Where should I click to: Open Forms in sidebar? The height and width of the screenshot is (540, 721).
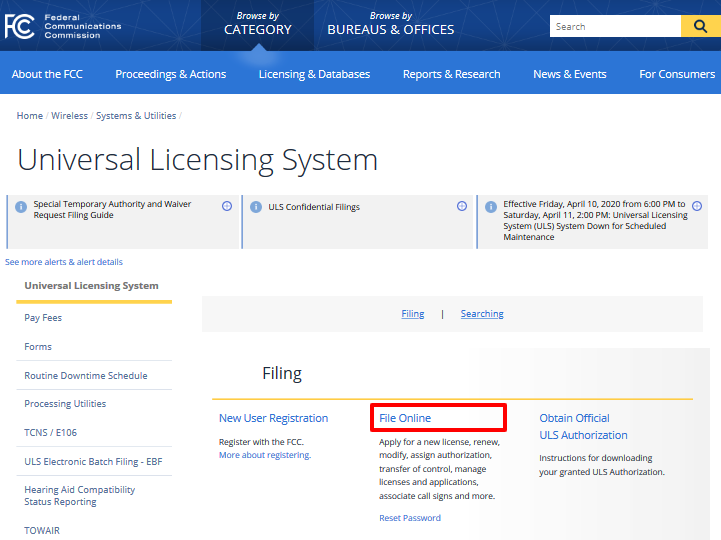point(38,347)
